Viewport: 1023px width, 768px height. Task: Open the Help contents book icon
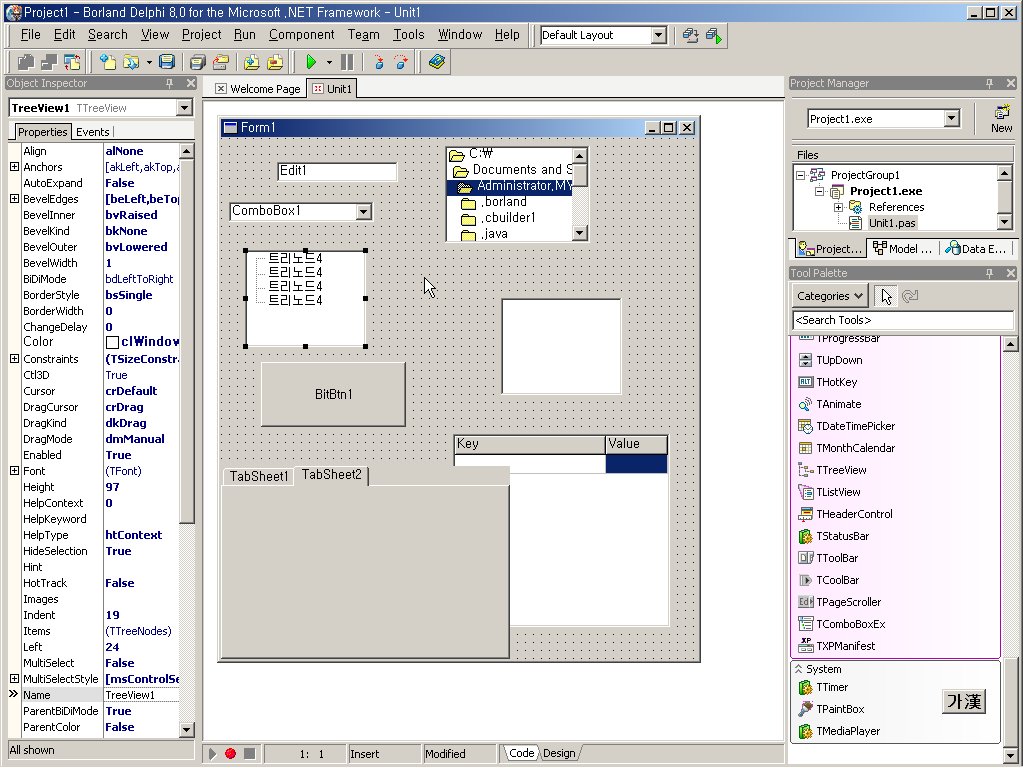click(x=436, y=62)
